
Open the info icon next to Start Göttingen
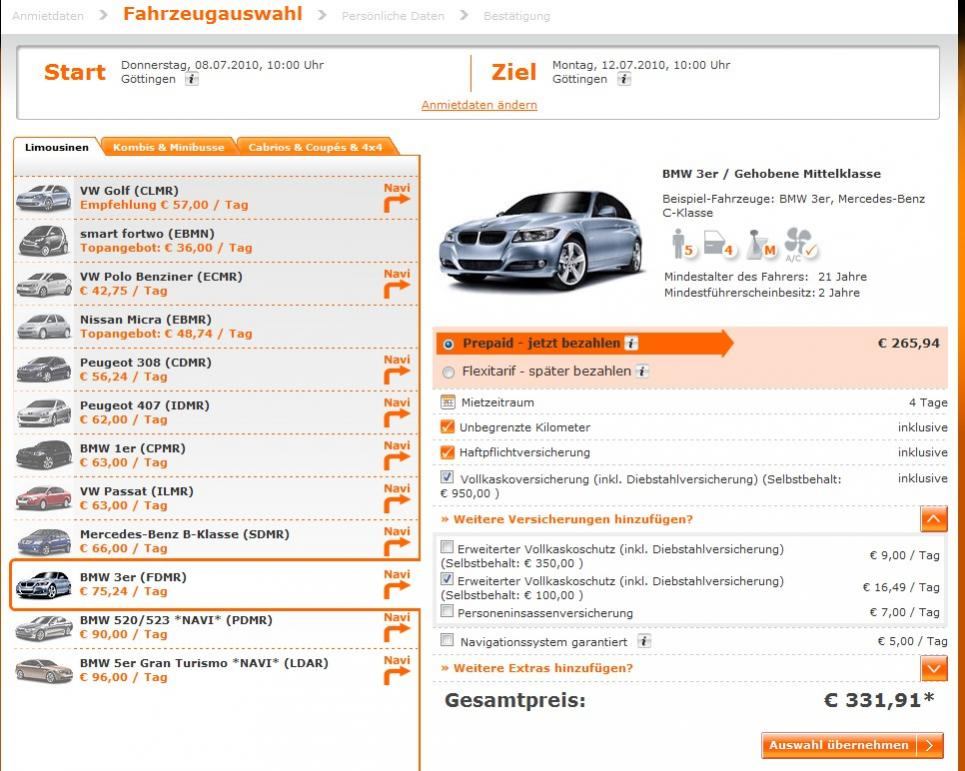(192, 79)
